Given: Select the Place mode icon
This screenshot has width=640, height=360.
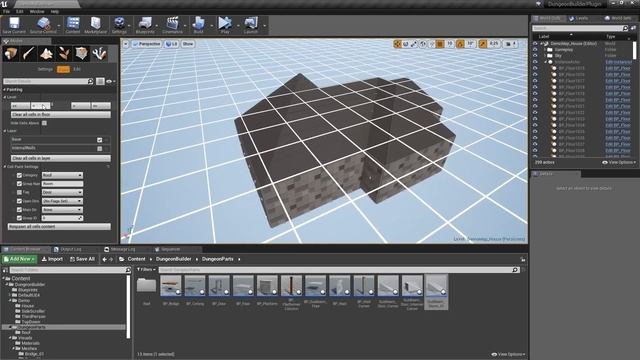Looking at the screenshot, I should pyautogui.click(x=11, y=53).
